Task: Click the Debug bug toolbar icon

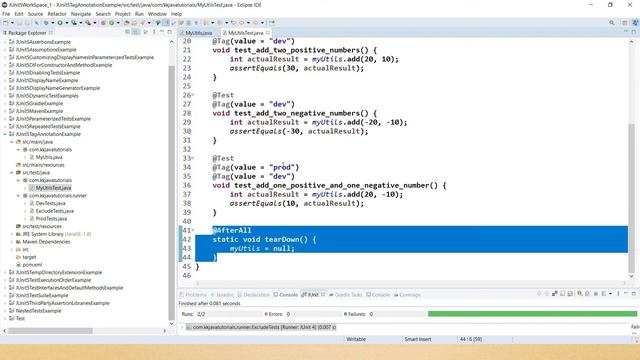Action: tap(46, 23)
